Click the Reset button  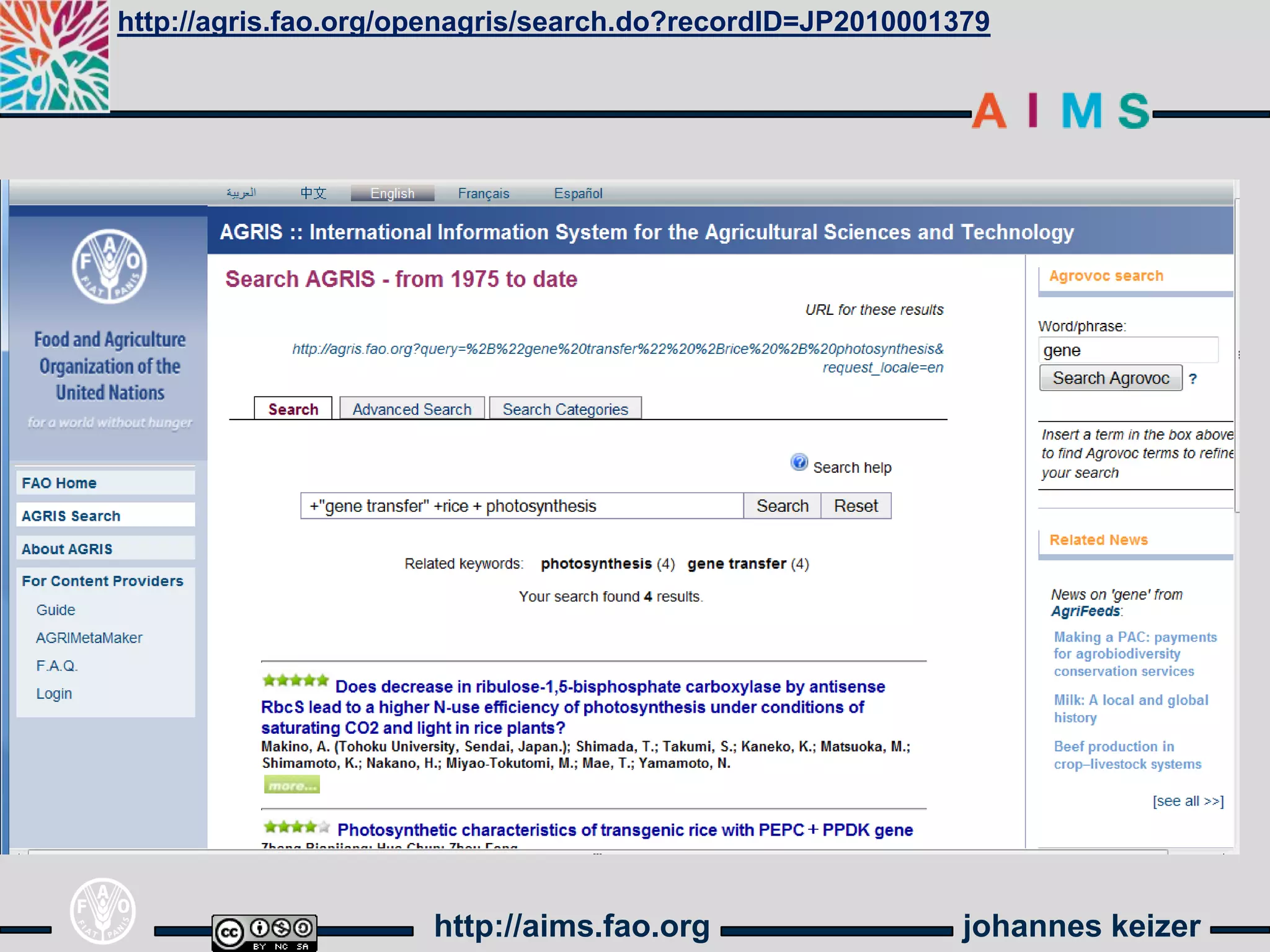(x=856, y=506)
